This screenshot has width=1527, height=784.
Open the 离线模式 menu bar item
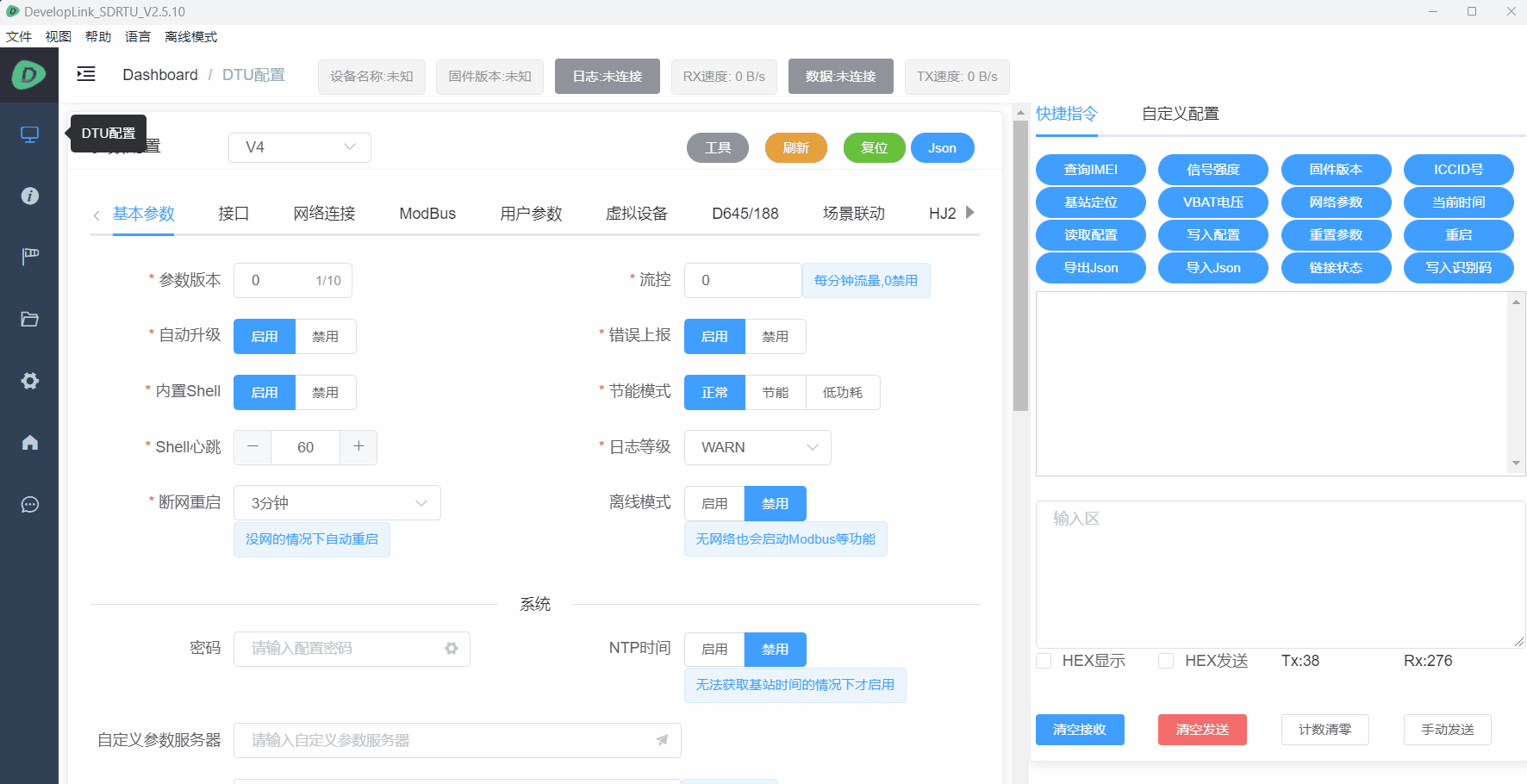(x=190, y=36)
